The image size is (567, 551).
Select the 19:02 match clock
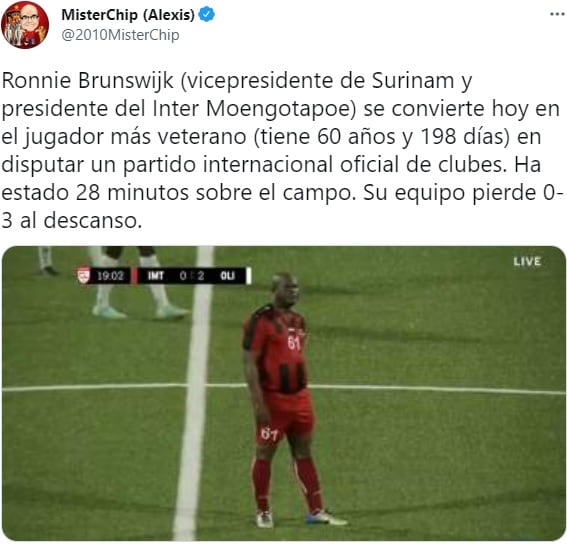110,276
